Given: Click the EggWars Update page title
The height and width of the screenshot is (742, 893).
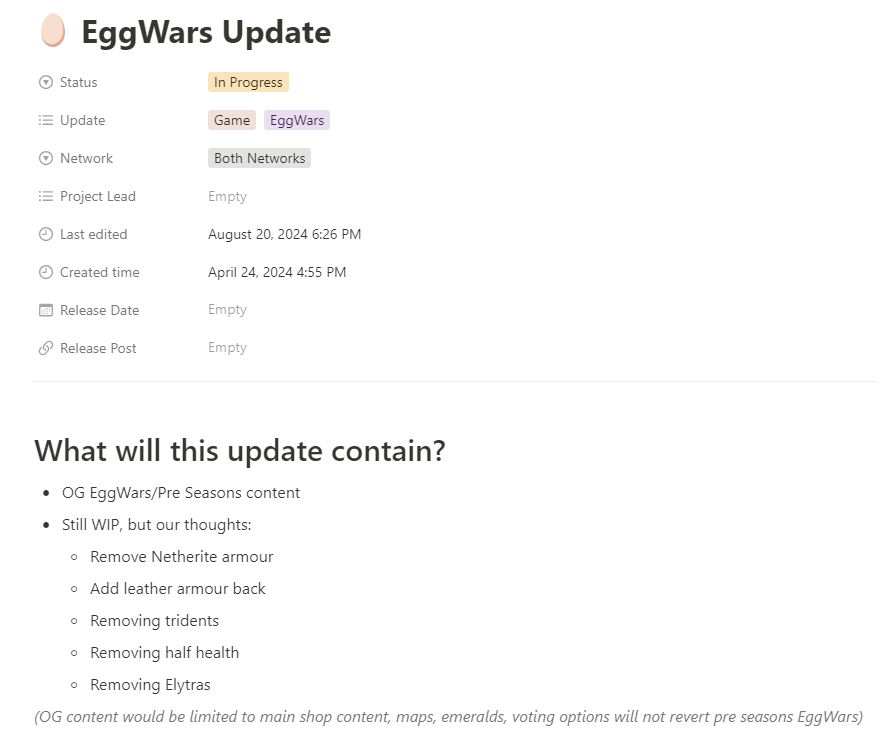Looking at the screenshot, I should (x=206, y=32).
